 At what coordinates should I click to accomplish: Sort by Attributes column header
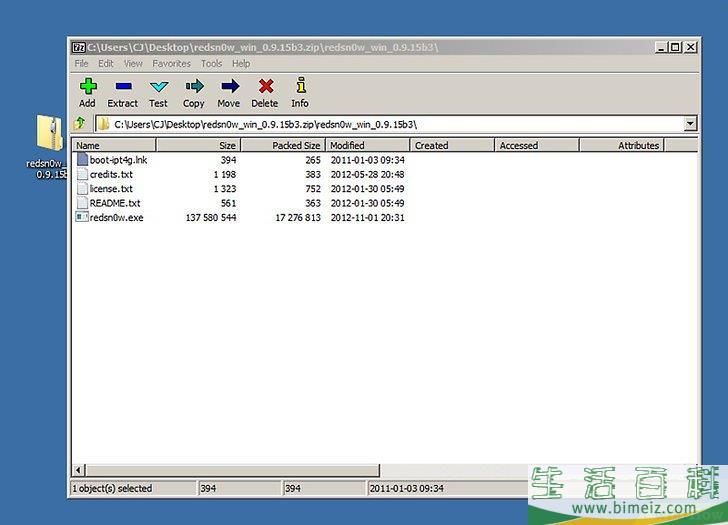[x=621, y=145]
